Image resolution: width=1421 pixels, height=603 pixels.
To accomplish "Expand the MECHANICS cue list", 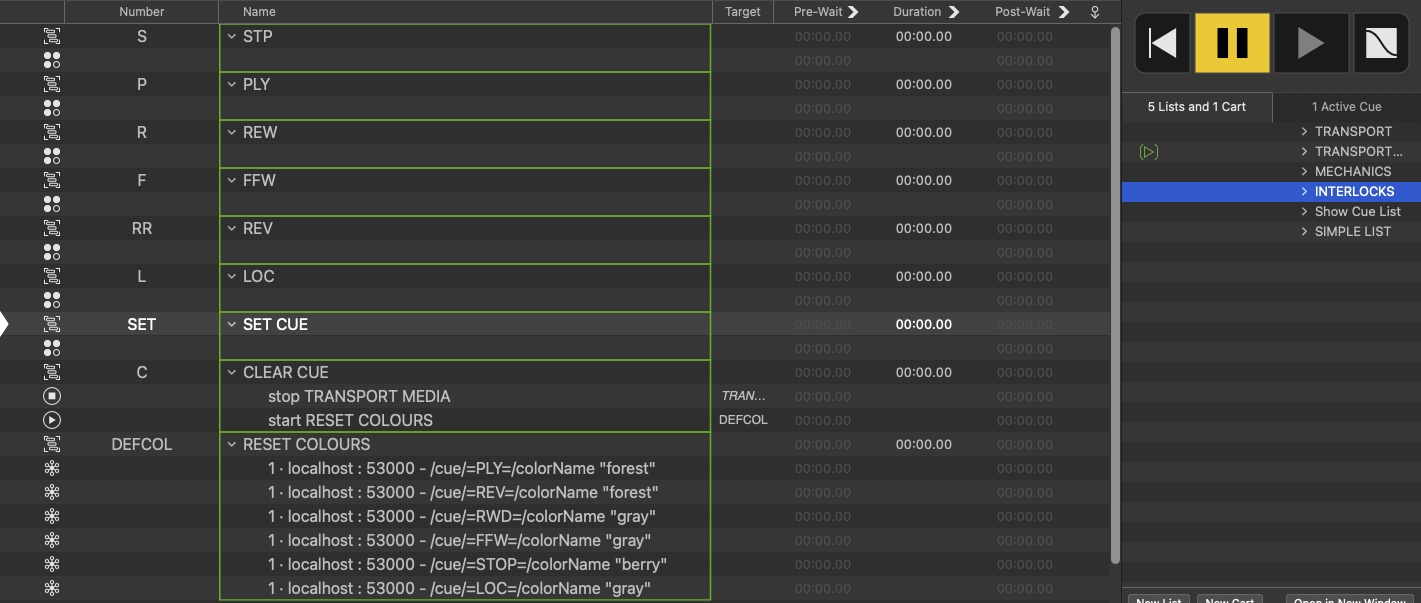I will coord(1304,172).
